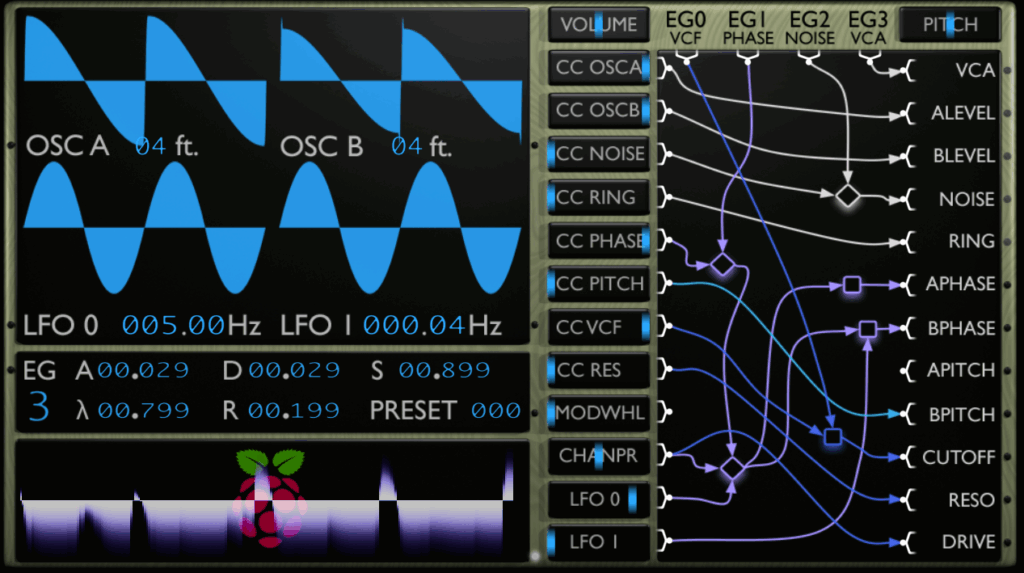Click the EG selector number 3

pyautogui.click(x=38, y=409)
